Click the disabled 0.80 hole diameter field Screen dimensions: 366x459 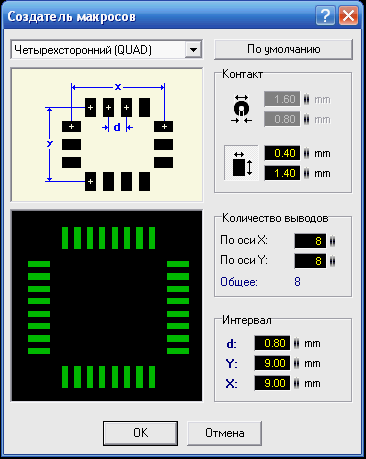point(282,119)
